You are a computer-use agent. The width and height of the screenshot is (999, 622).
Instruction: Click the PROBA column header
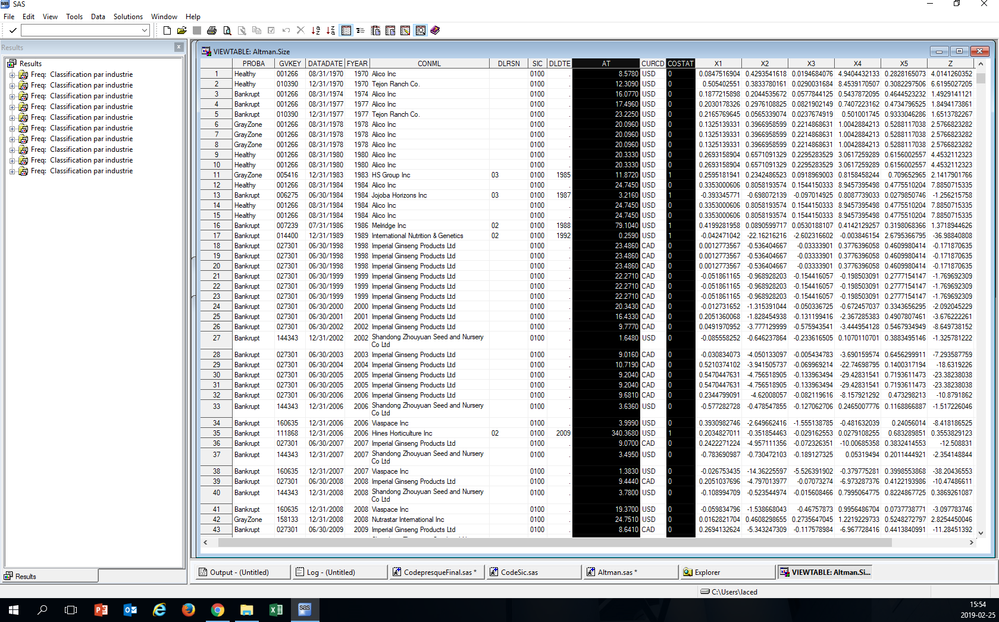pos(254,64)
